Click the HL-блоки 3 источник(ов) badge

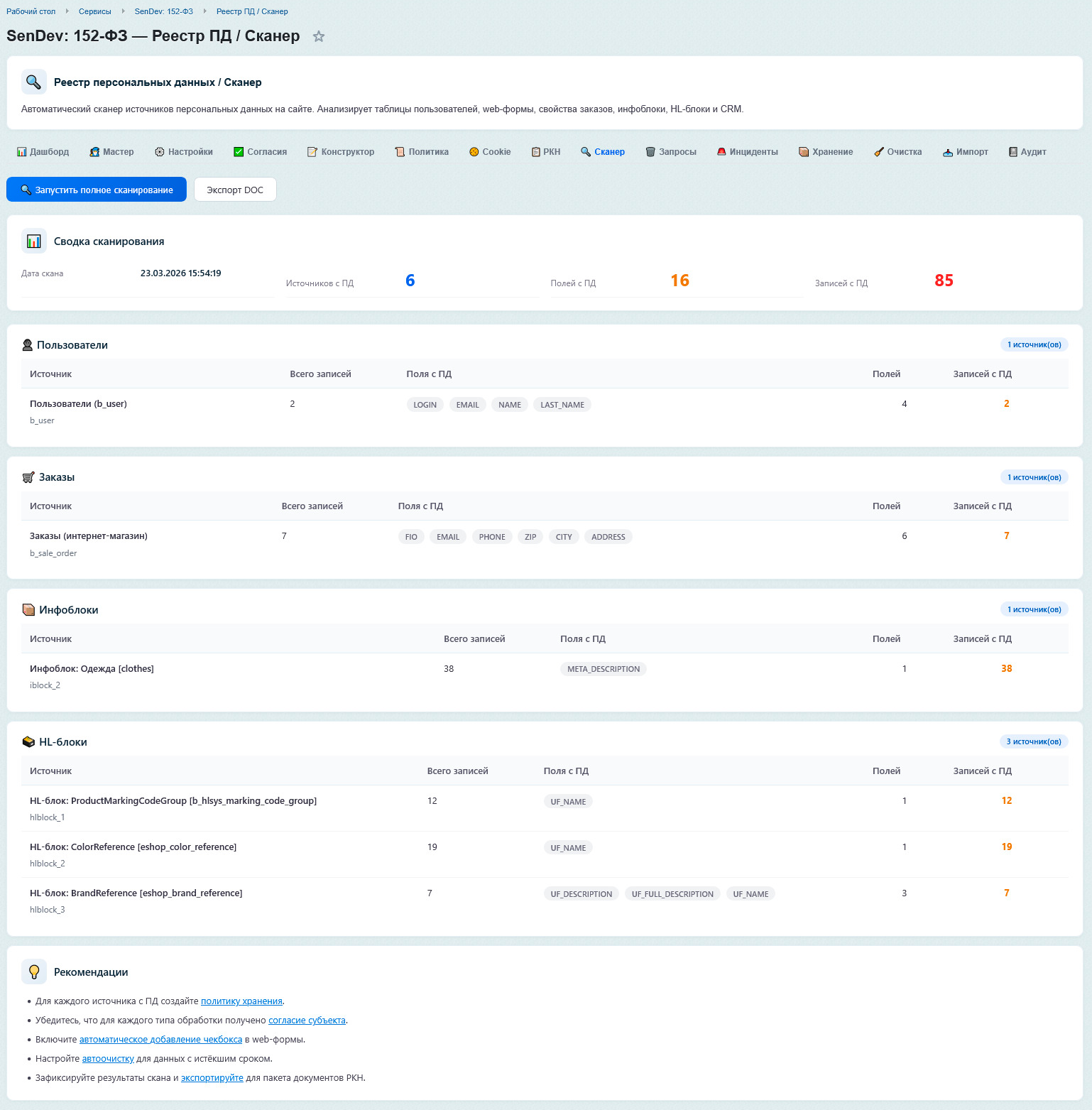(1033, 741)
